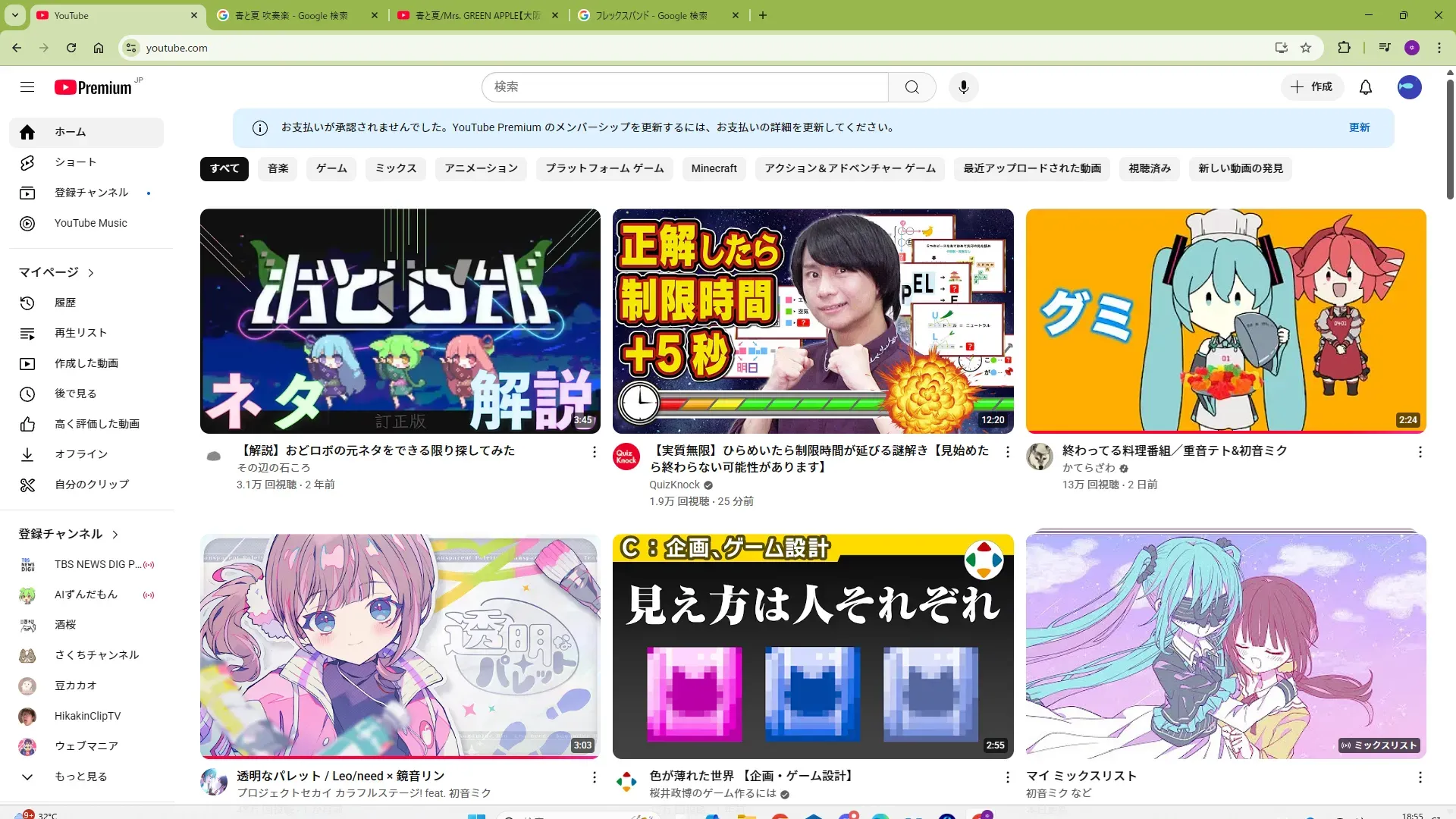Click the 作成 create button
Screen dimensions: 1456x819
point(1312,87)
